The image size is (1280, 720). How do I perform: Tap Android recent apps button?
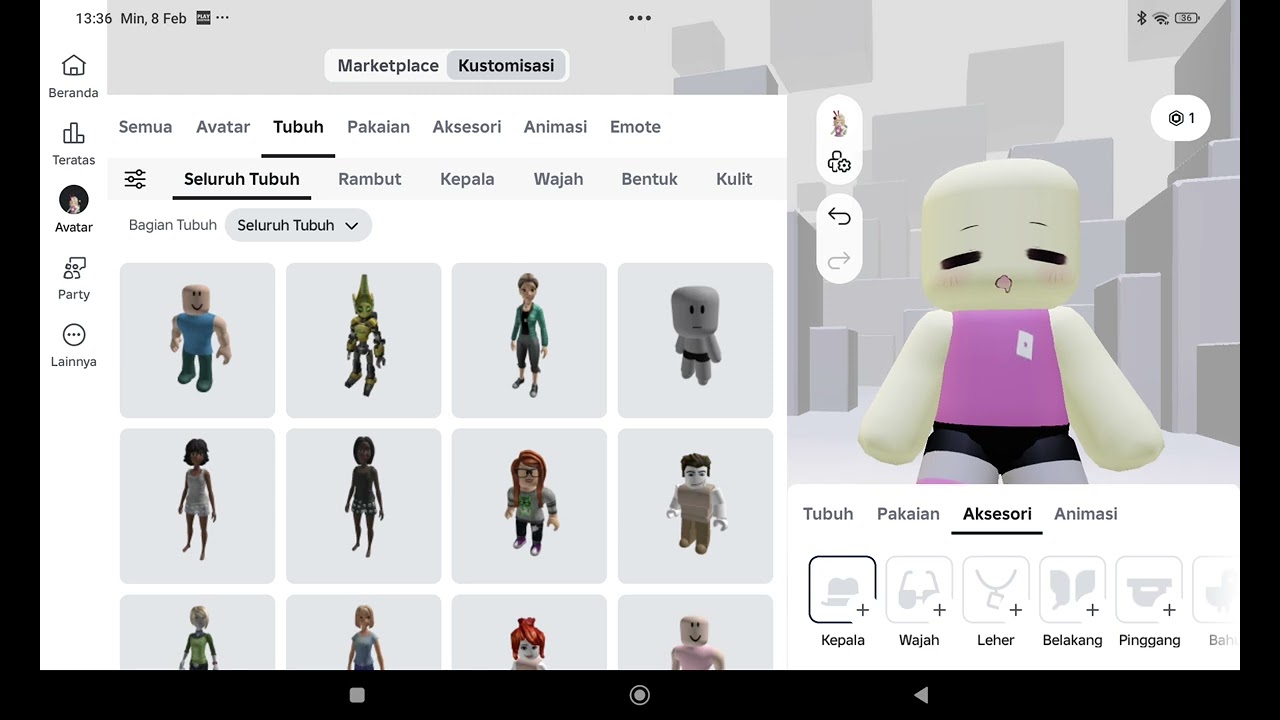pyautogui.click(x=357, y=695)
